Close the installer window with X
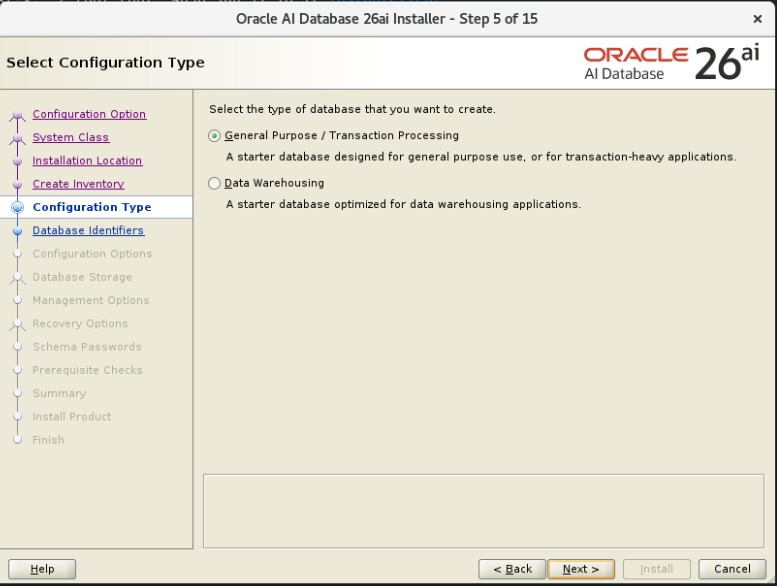Screen dimensions: 777x586 [x=757, y=19]
